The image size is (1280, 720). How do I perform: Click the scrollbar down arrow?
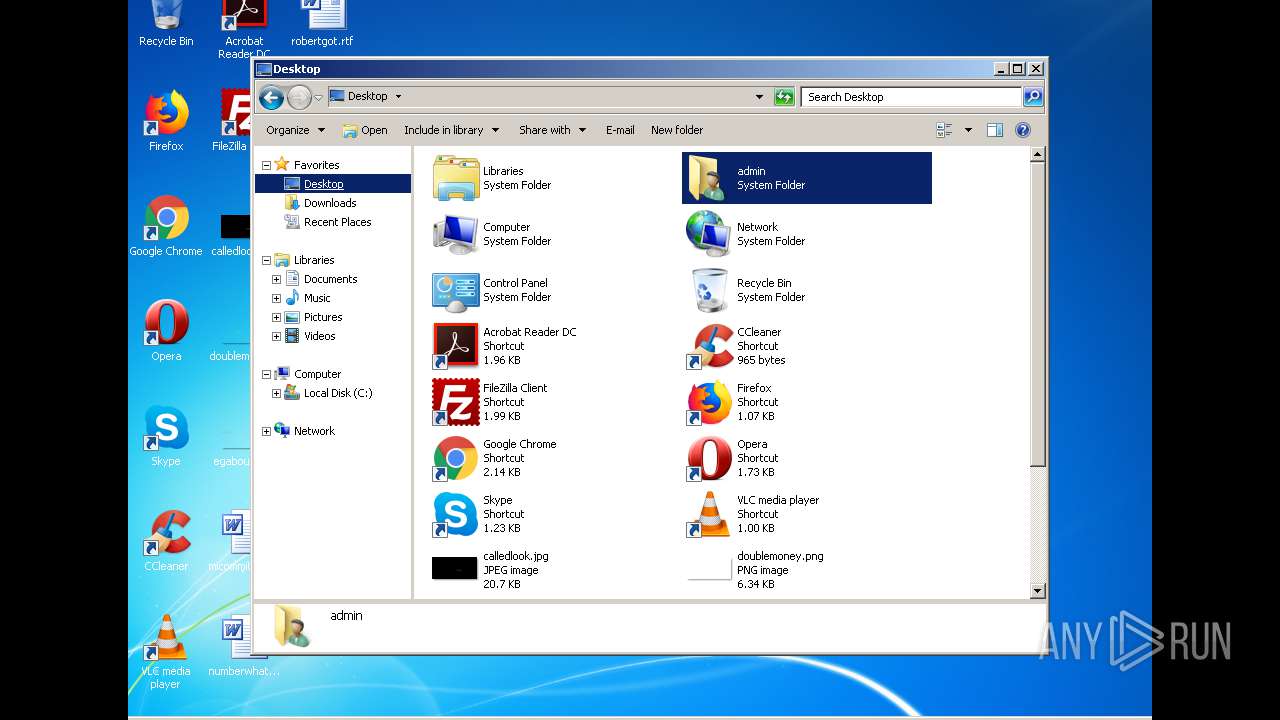[x=1037, y=591]
